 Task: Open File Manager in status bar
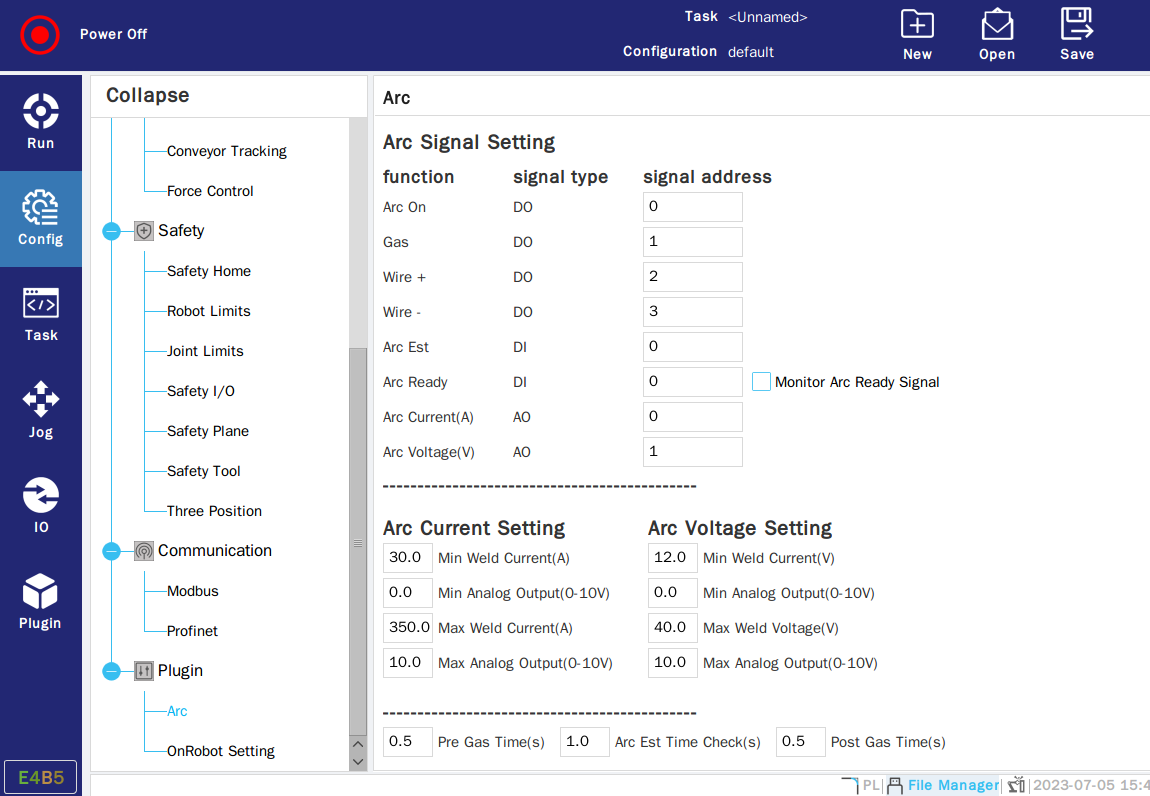tap(952, 785)
